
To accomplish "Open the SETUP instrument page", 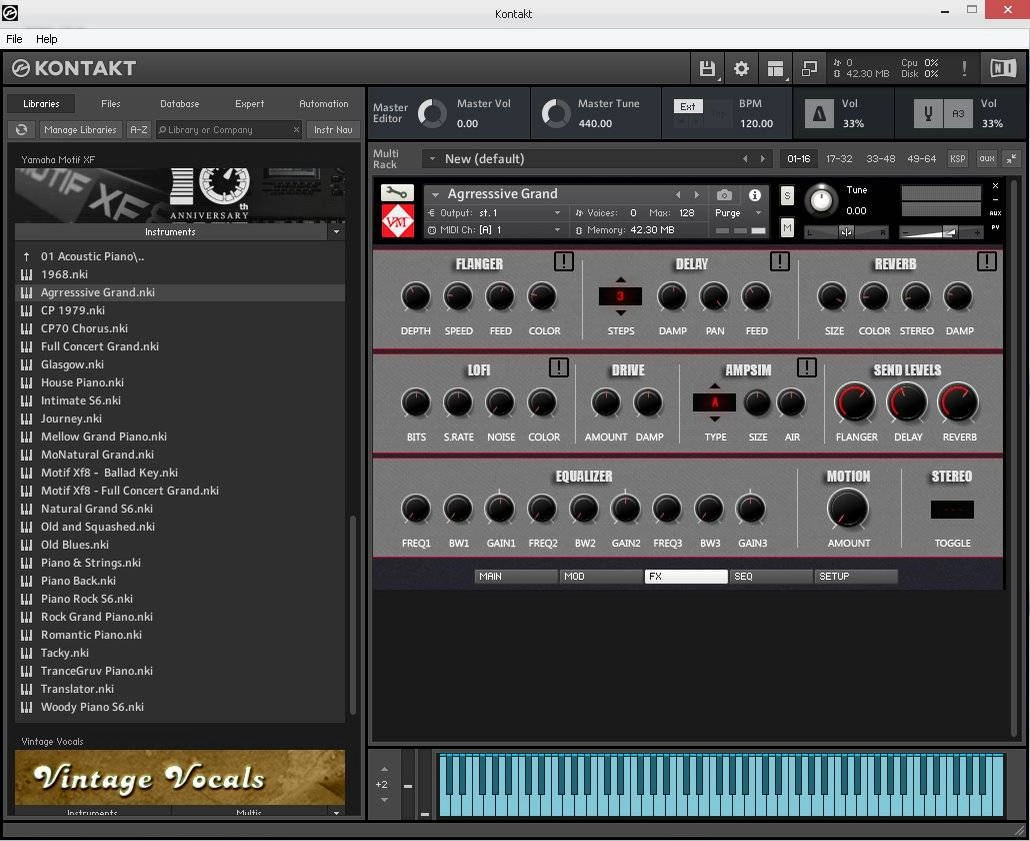I will click(x=856, y=576).
